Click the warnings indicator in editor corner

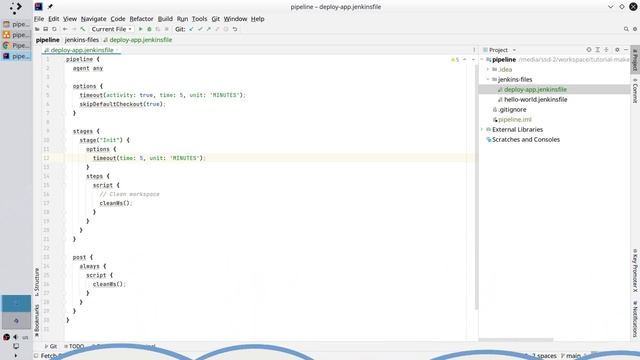point(455,60)
